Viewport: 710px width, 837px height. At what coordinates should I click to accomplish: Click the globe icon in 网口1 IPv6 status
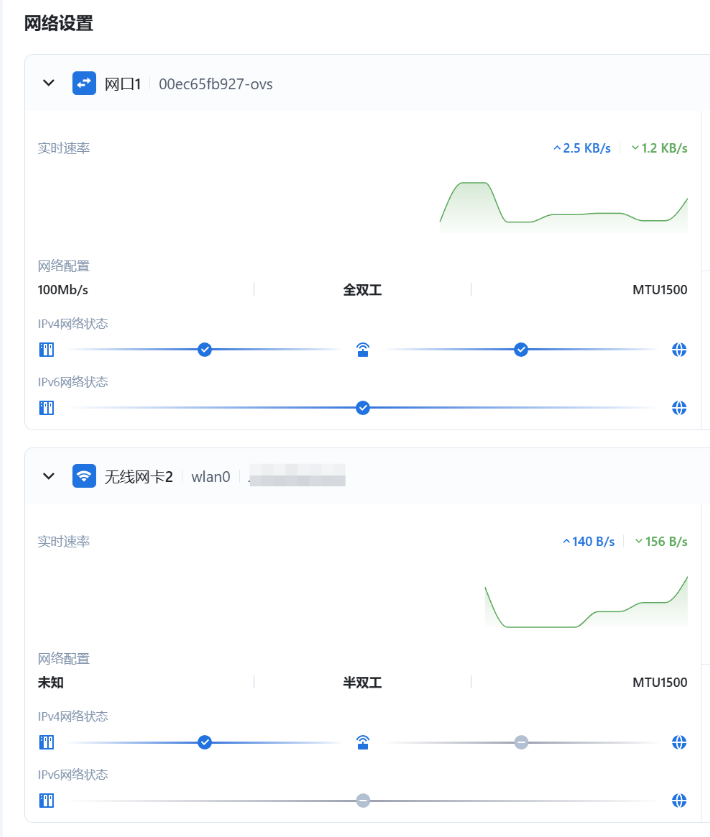tap(679, 408)
